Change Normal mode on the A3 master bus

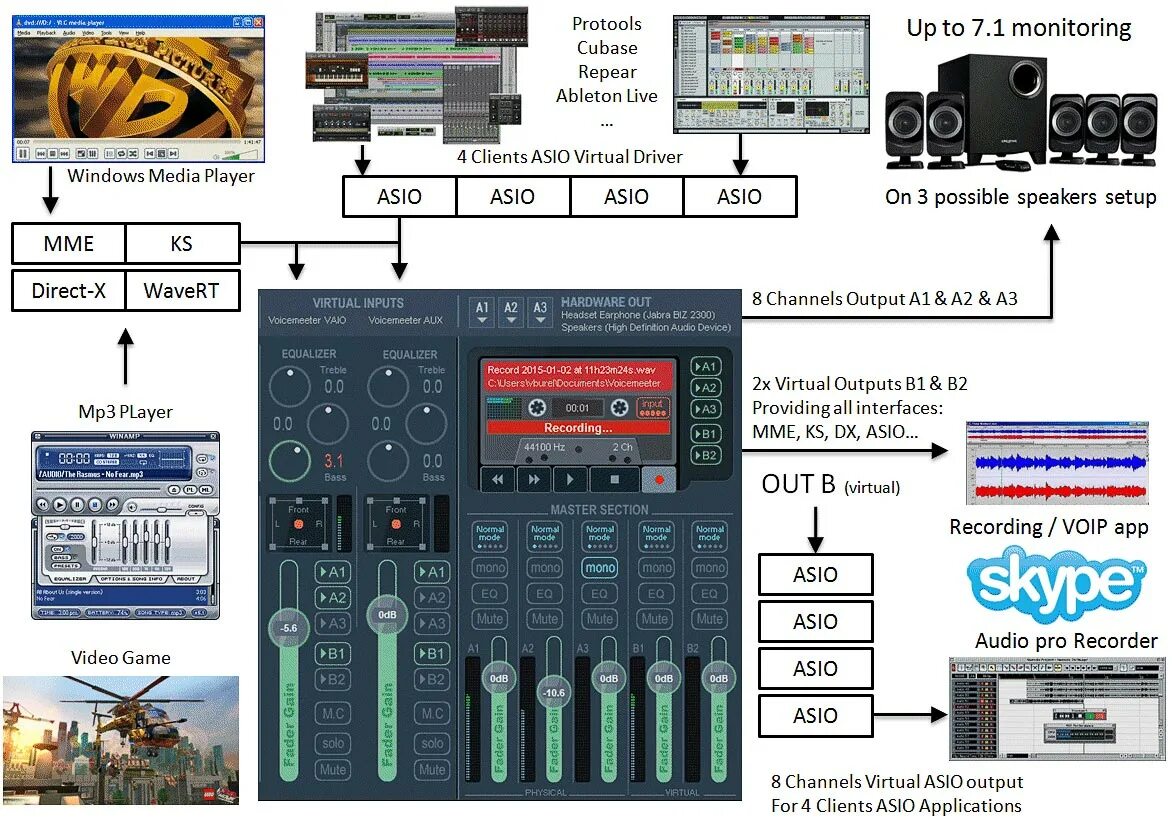pos(600,536)
